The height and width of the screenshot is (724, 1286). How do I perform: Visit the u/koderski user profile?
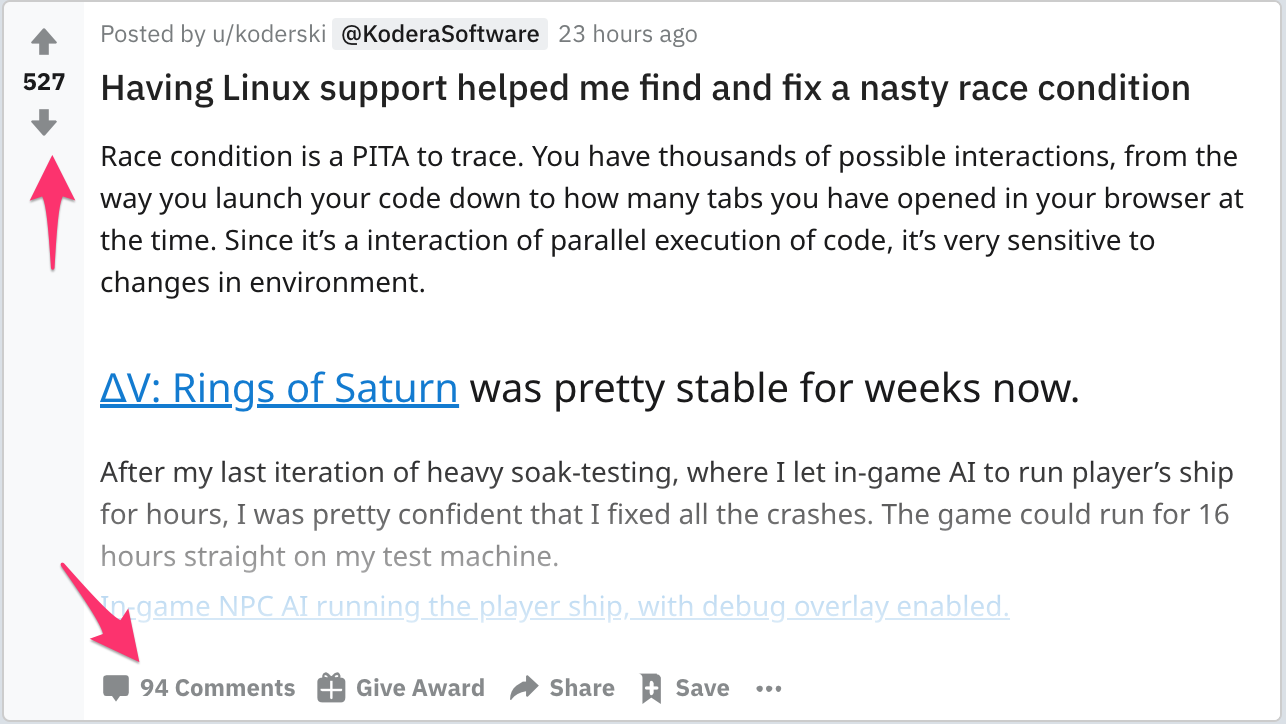pyautogui.click(x=269, y=34)
